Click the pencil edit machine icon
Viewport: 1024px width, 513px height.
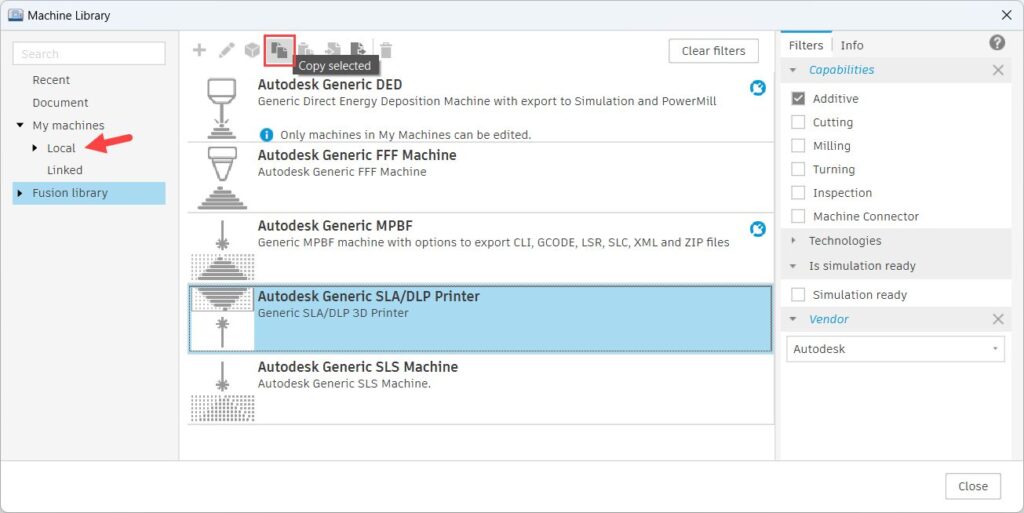(226, 50)
